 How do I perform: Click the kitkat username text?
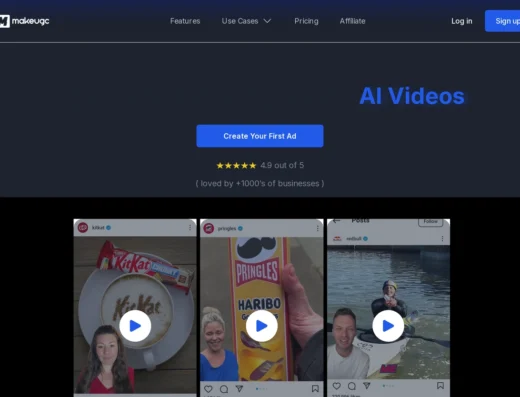click(x=98, y=227)
